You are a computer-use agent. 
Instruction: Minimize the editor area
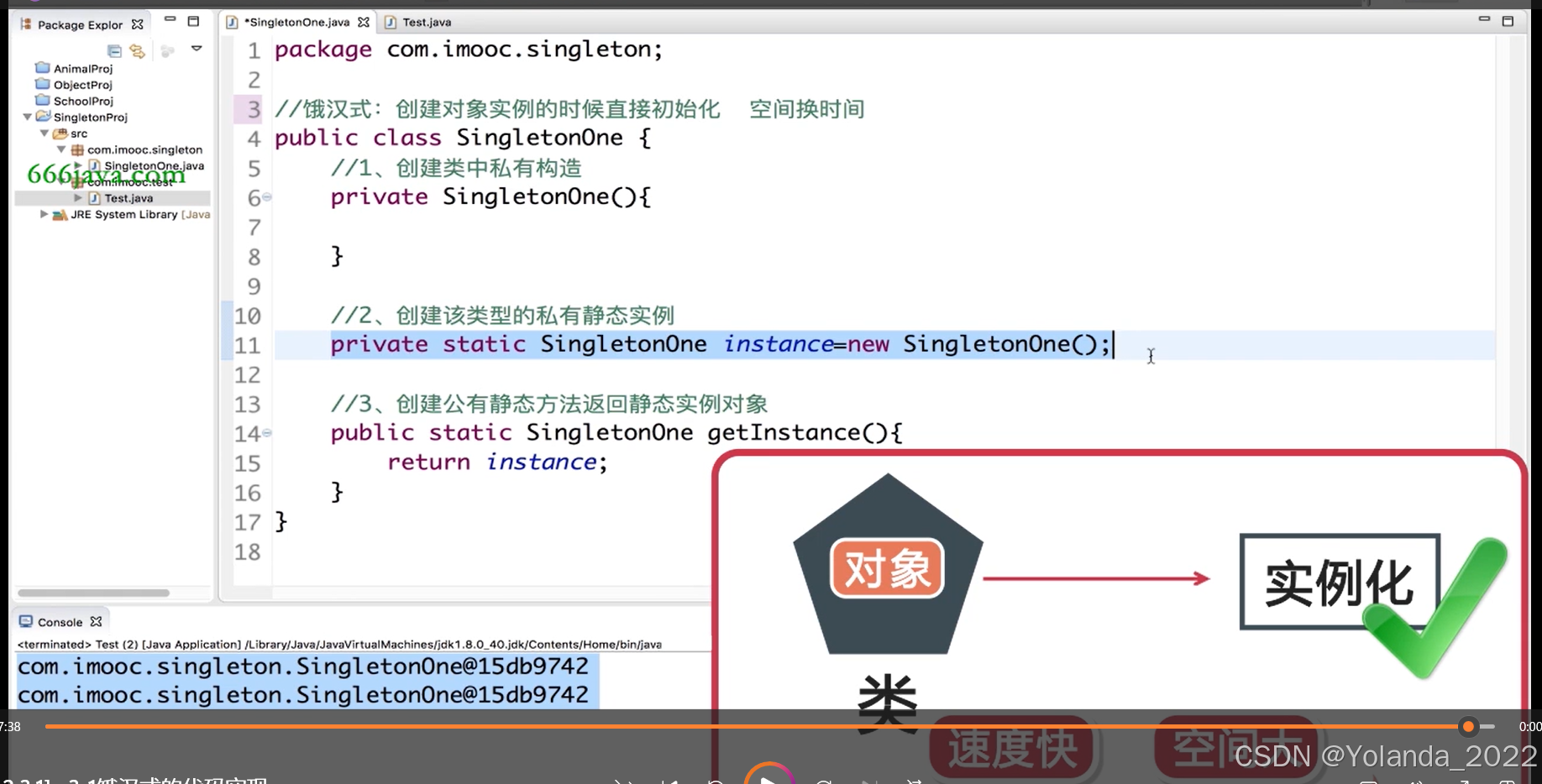[1484, 18]
